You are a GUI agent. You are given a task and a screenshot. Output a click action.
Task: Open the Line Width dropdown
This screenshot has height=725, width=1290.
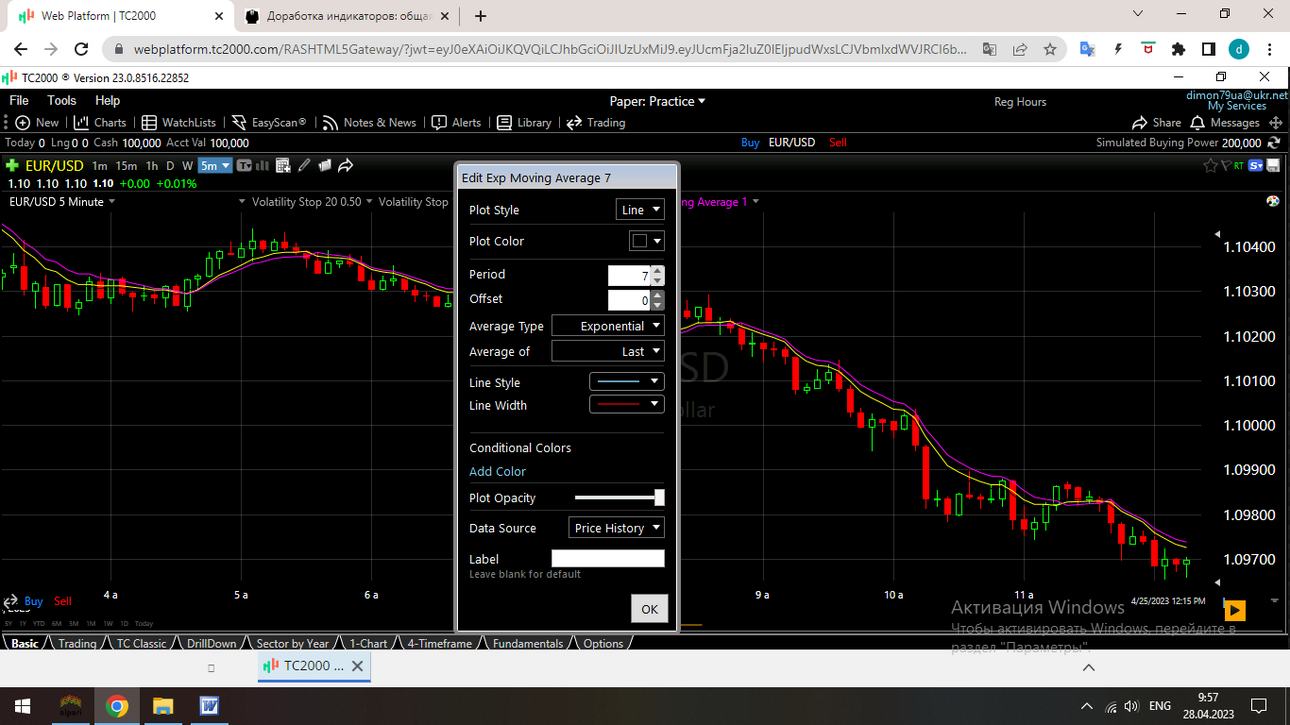627,405
